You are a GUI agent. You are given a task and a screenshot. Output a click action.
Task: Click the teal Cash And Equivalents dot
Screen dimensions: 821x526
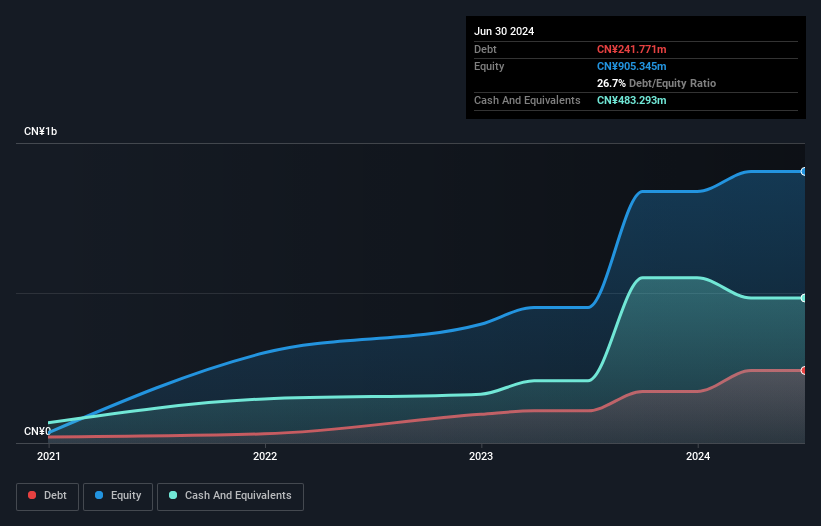(173, 495)
